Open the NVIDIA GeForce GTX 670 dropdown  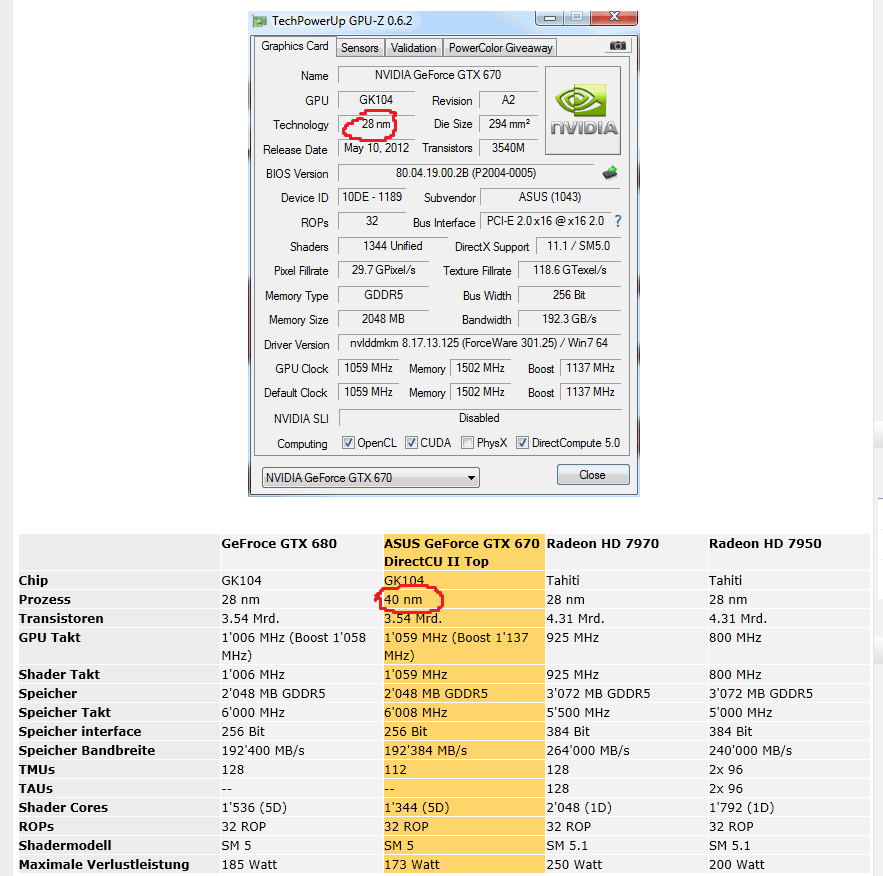tap(370, 478)
